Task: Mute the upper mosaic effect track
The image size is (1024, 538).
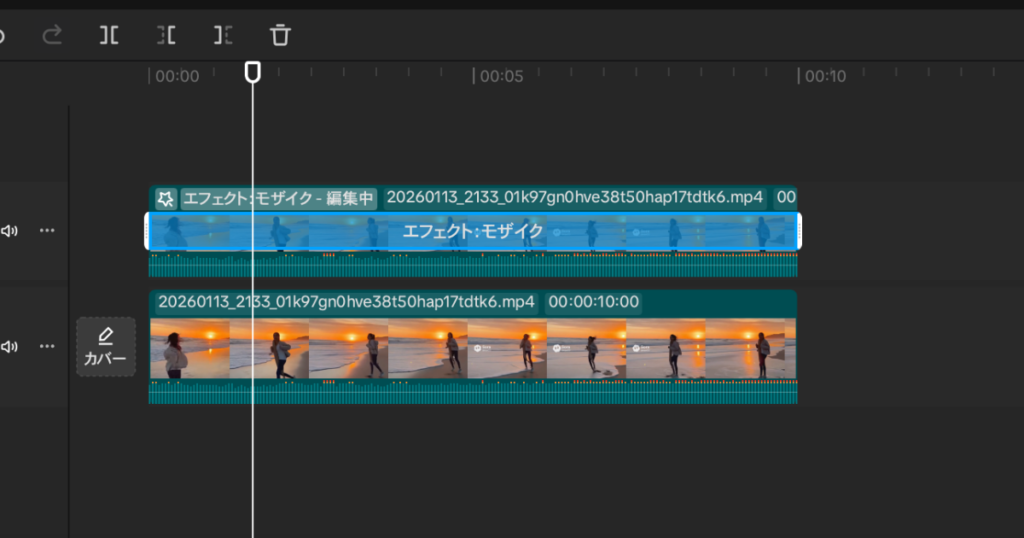Action: pos(9,231)
